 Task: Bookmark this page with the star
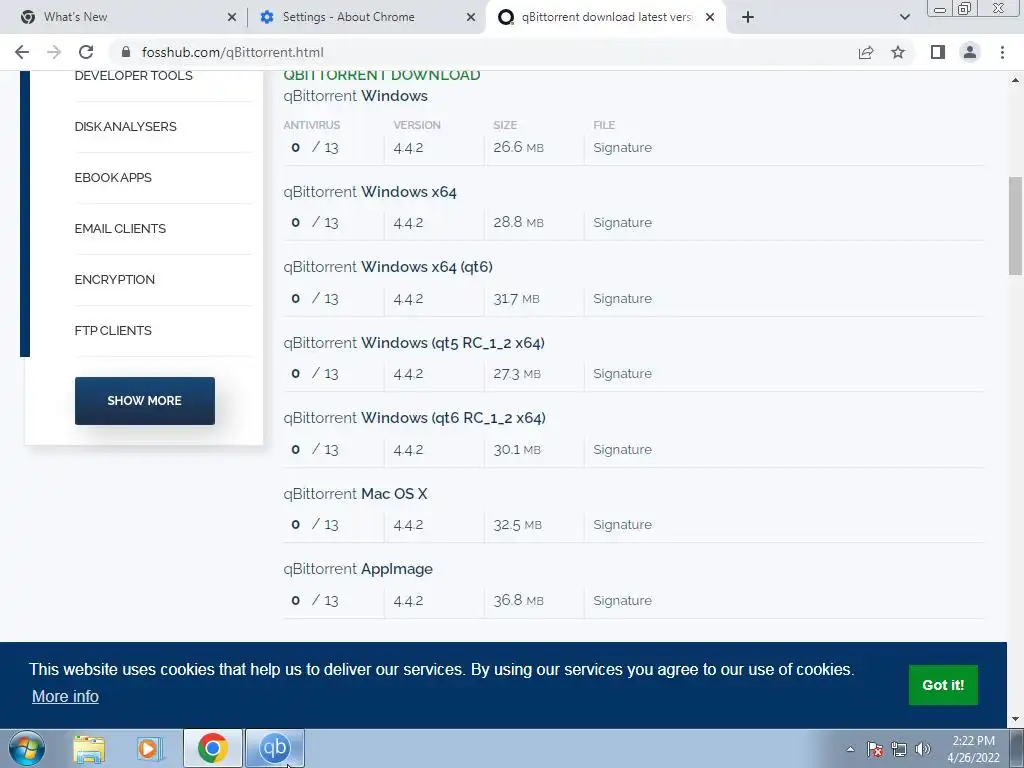[898, 52]
